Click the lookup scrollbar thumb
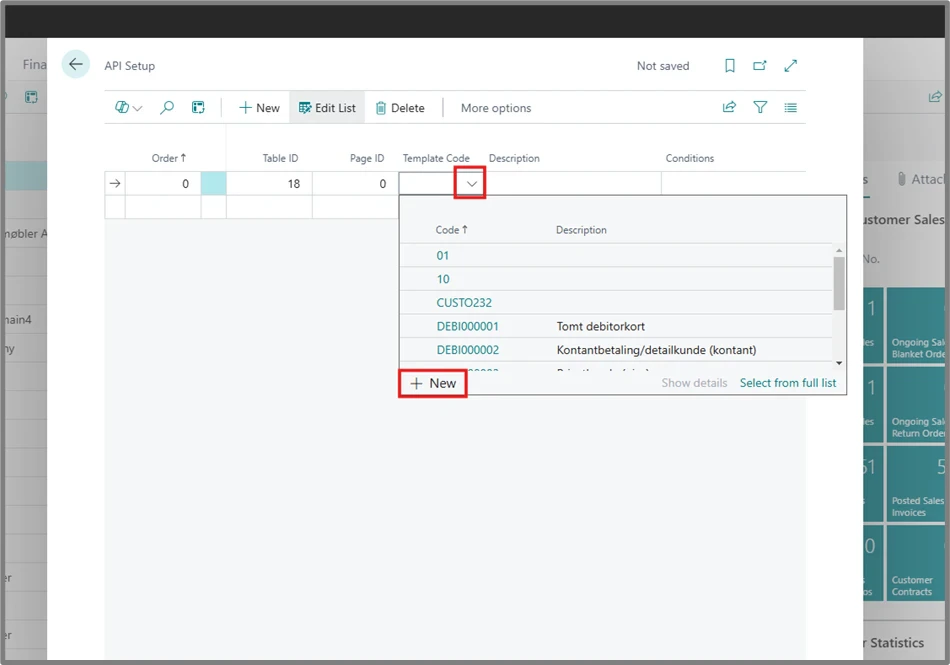Screen dimensions: 950x665 pyautogui.click(x=839, y=283)
